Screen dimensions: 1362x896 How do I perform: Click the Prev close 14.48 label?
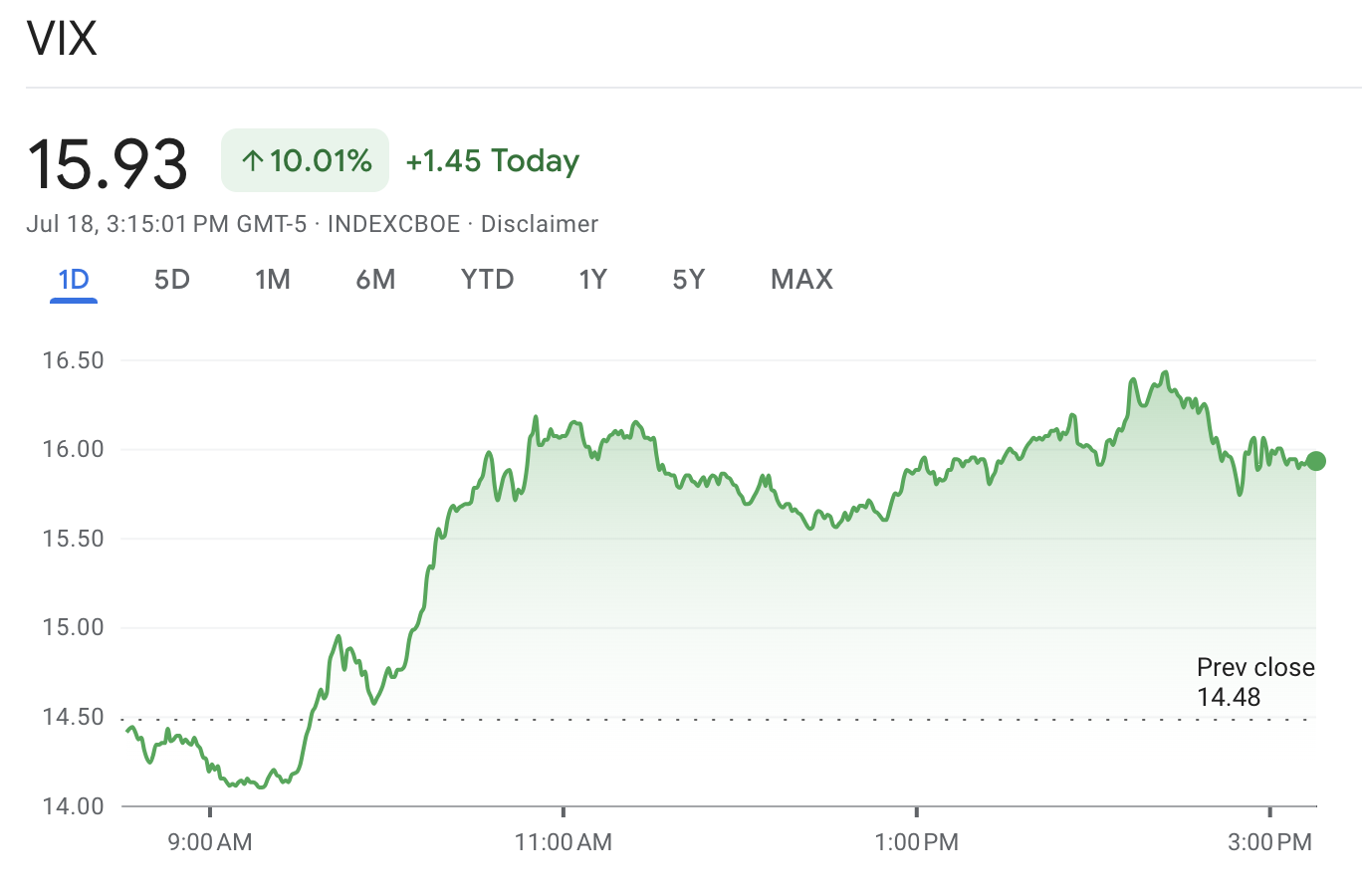[1254, 682]
